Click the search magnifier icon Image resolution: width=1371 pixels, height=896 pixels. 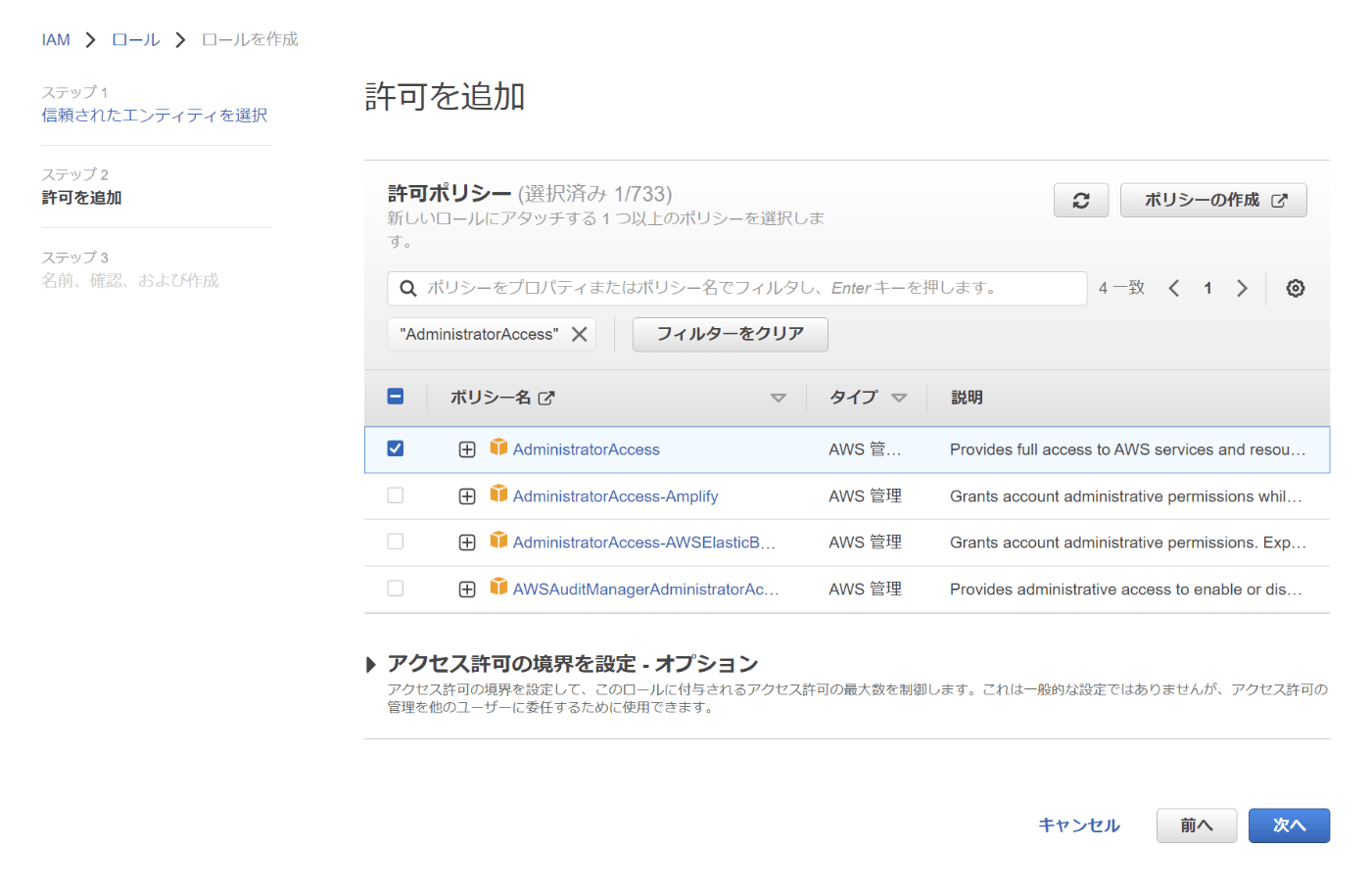pyautogui.click(x=408, y=288)
